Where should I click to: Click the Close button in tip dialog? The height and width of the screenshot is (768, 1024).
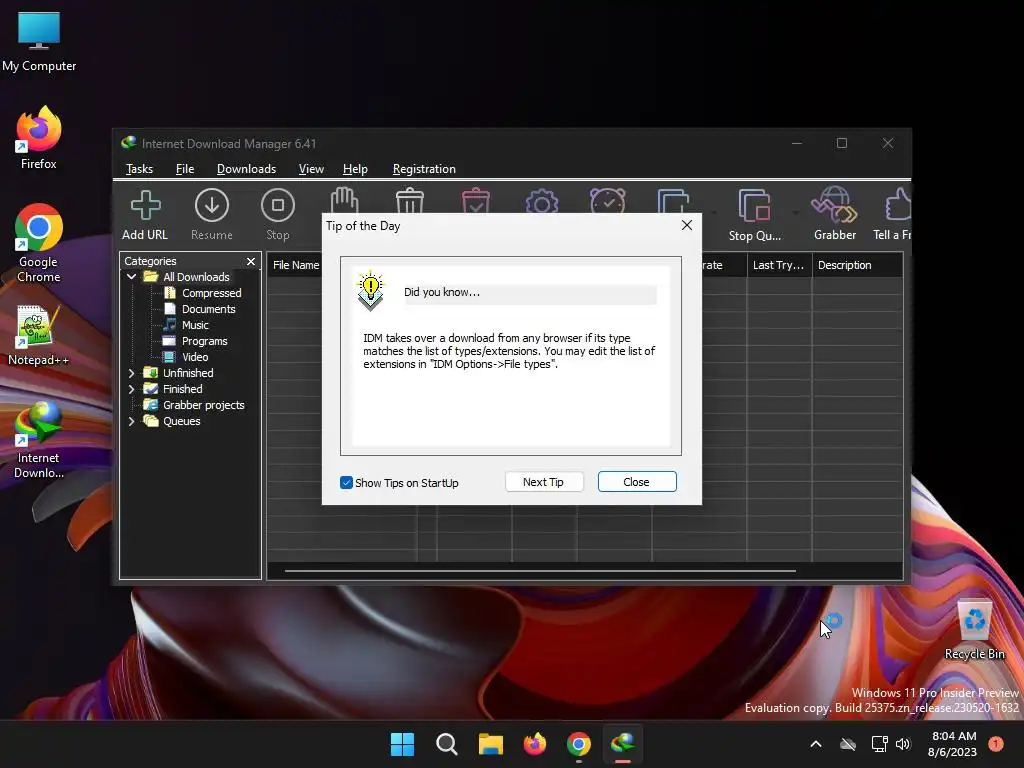(637, 482)
